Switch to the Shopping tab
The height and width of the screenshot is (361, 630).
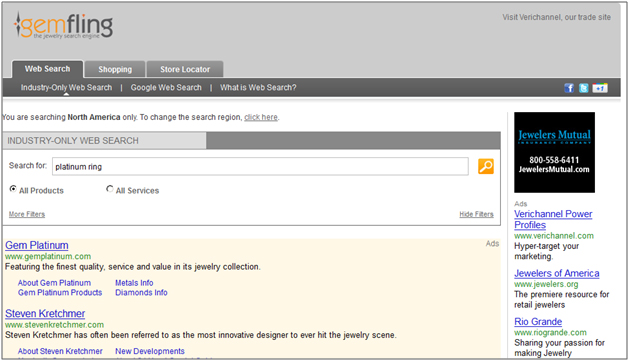(x=115, y=69)
